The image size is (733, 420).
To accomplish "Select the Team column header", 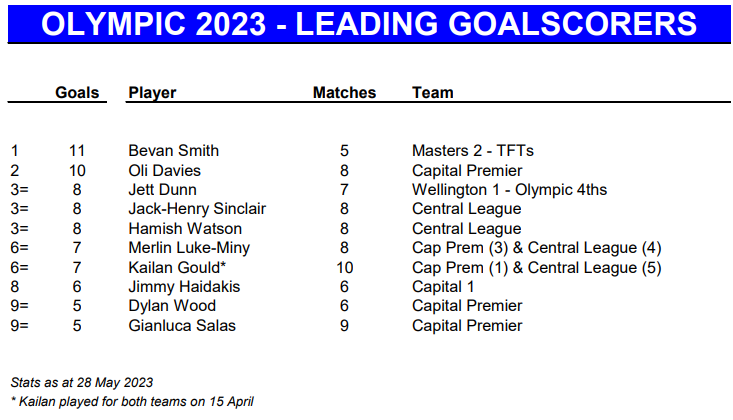I will [432, 93].
